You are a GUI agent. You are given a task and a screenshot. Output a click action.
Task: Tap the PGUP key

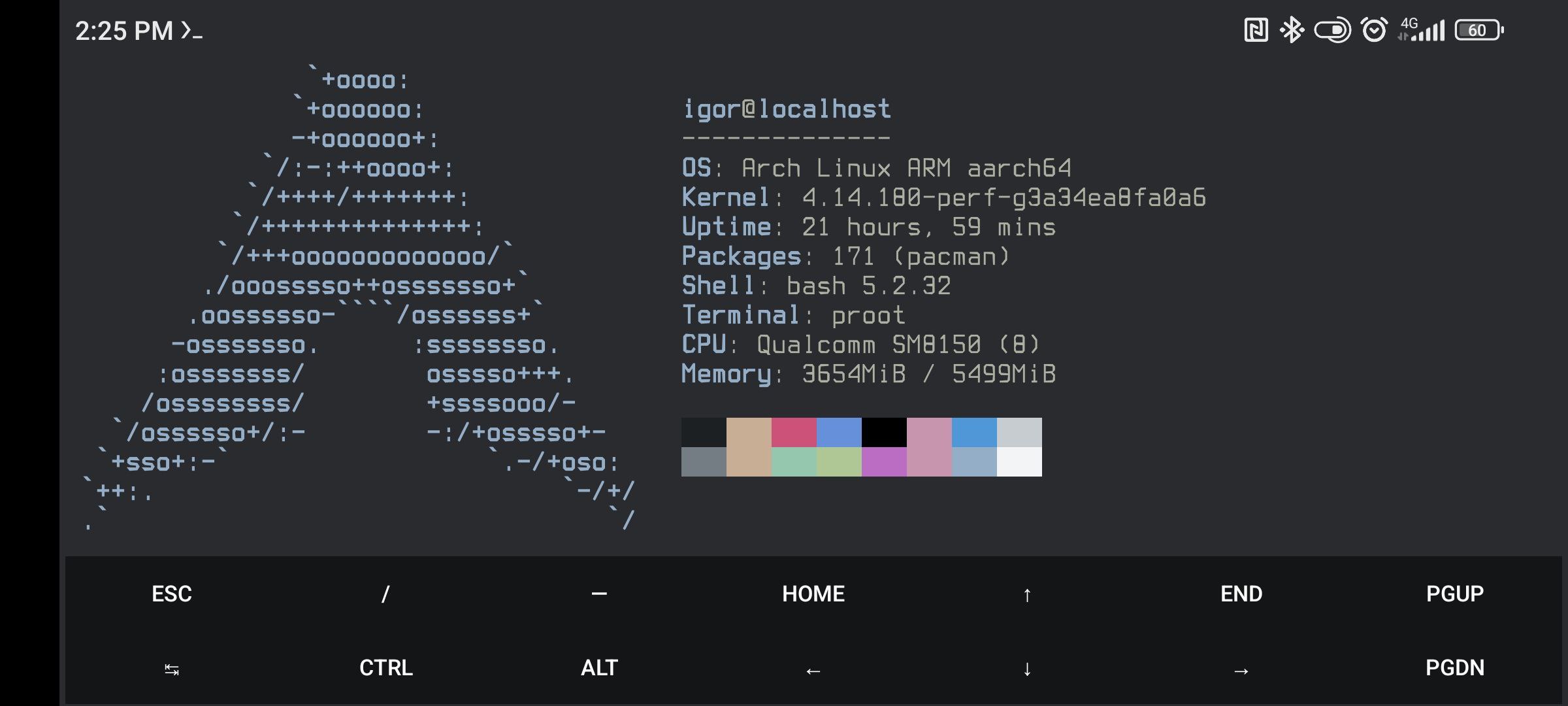tap(1454, 594)
